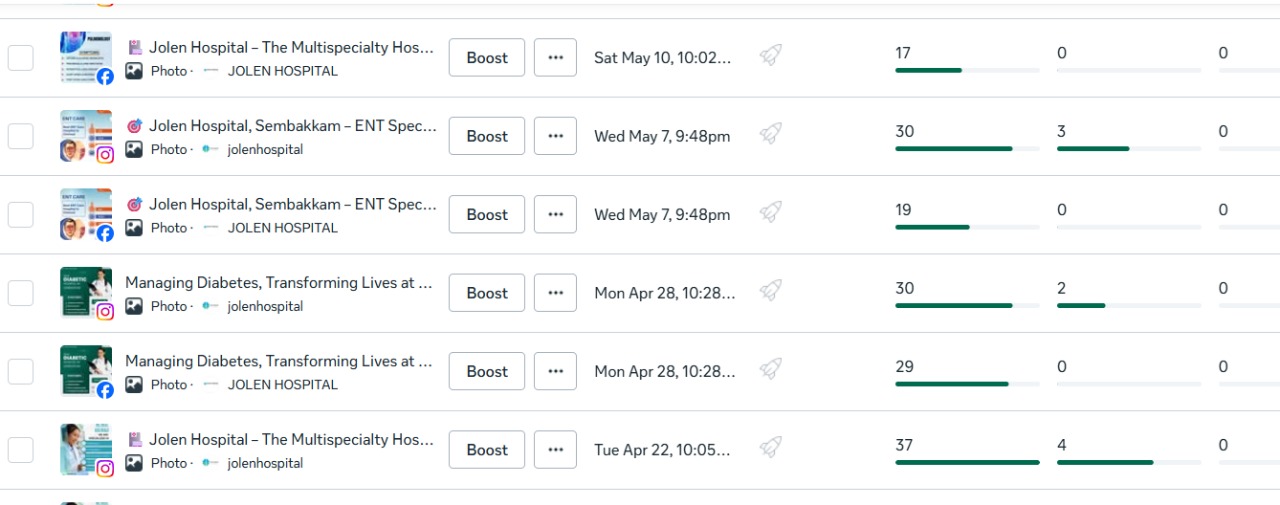This screenshot has width=1280, height=505.
Task: Open thumbnail of Instagram Managing Diabetes post
Action: (x=86, y=293)
